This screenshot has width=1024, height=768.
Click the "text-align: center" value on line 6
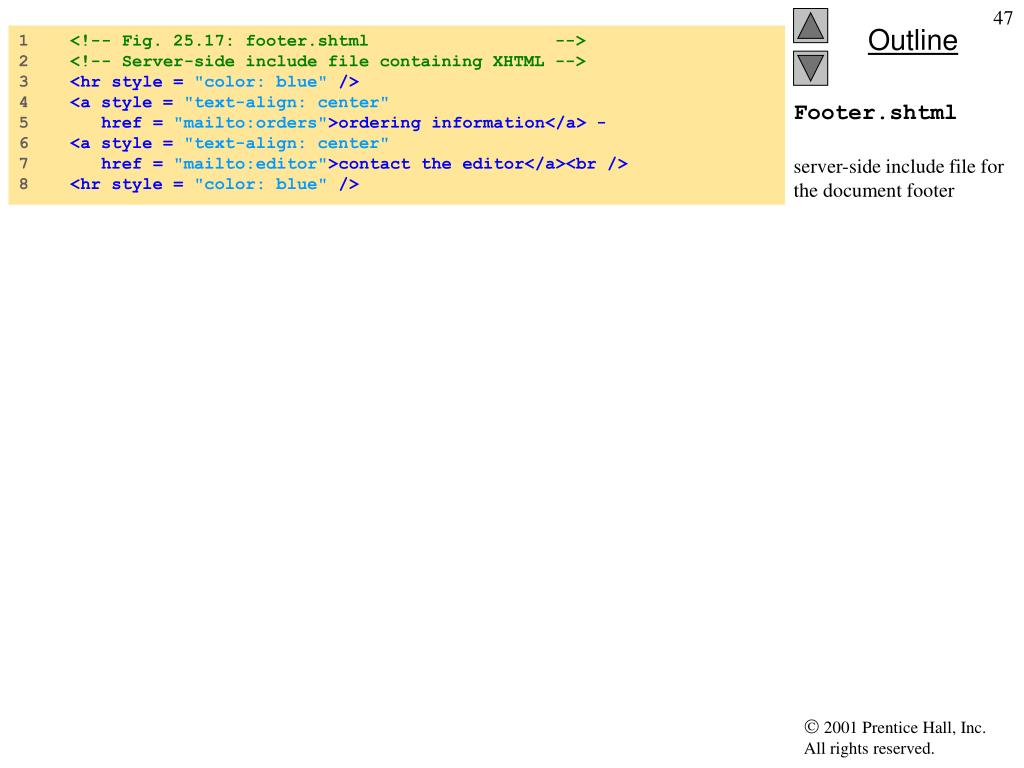pyautogui.click(x=286, y=143)
